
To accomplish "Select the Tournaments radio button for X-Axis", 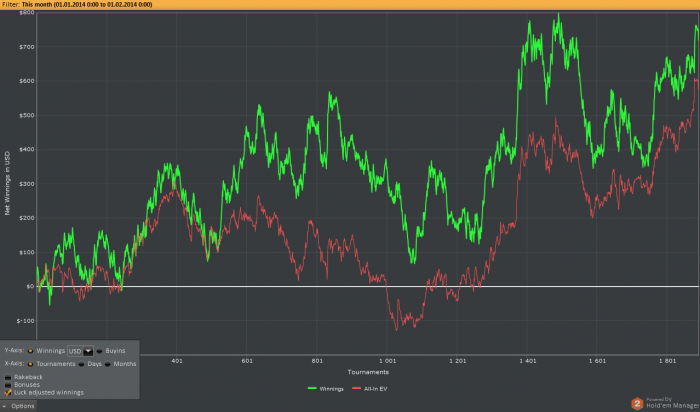I will pos(30,364).
